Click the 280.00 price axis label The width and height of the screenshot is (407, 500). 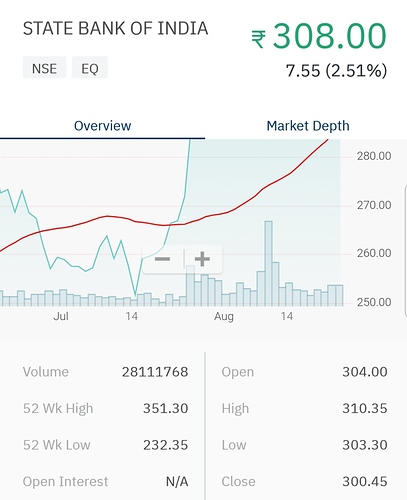pyautogui.click(x=374, y=156)
